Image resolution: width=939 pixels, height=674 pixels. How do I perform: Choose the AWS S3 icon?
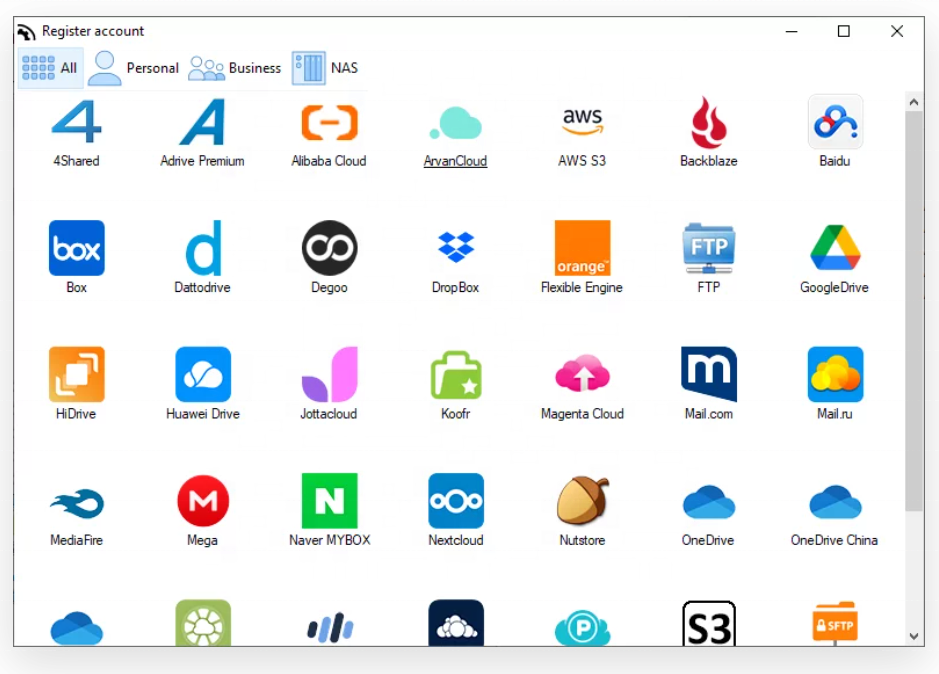tap(582, 122)
